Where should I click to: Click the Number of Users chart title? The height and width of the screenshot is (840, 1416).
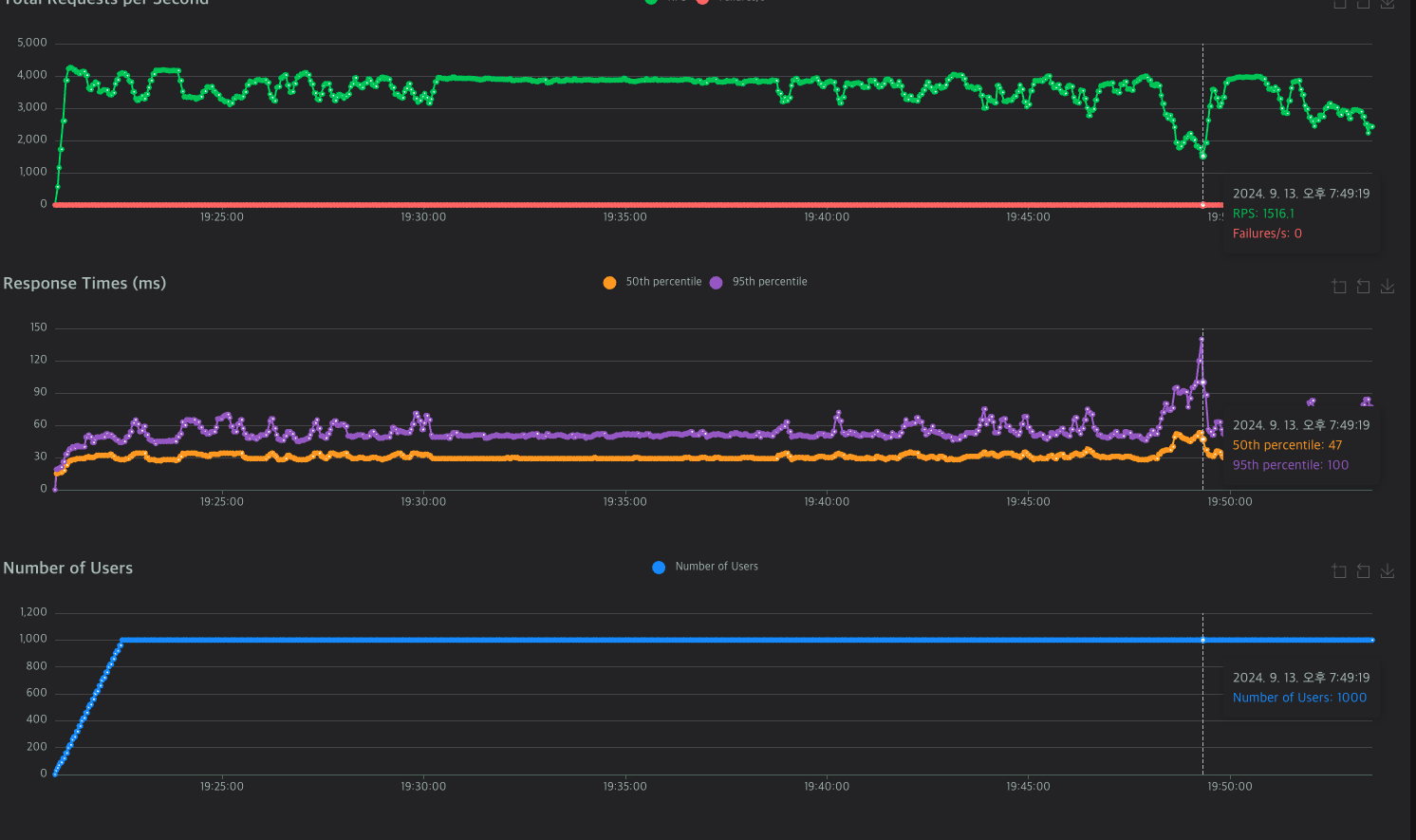coord(68,568)
